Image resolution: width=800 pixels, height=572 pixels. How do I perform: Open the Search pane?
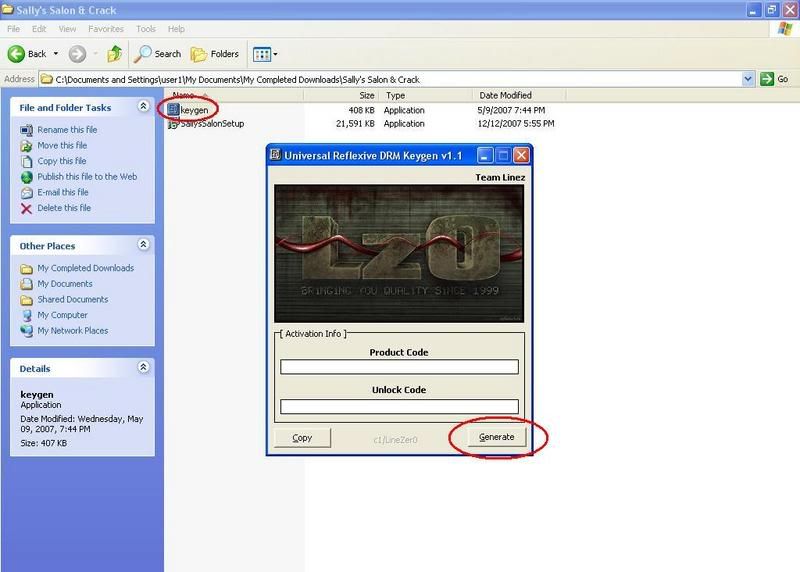click(x=159, y=54)
